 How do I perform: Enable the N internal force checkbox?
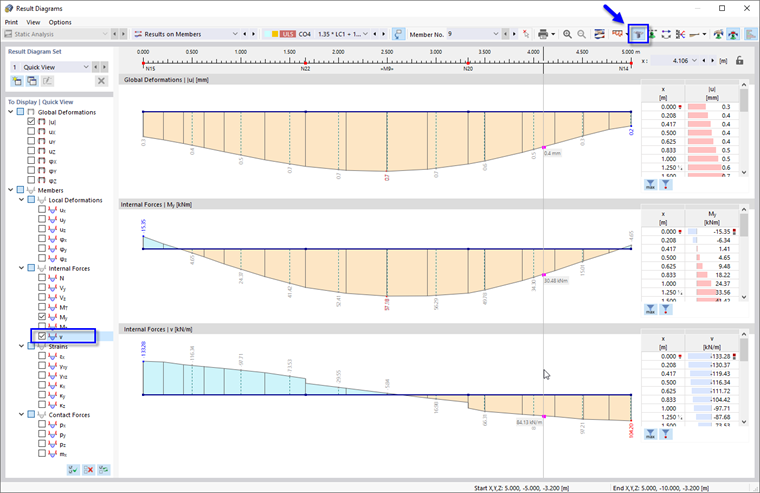point(42,278)
